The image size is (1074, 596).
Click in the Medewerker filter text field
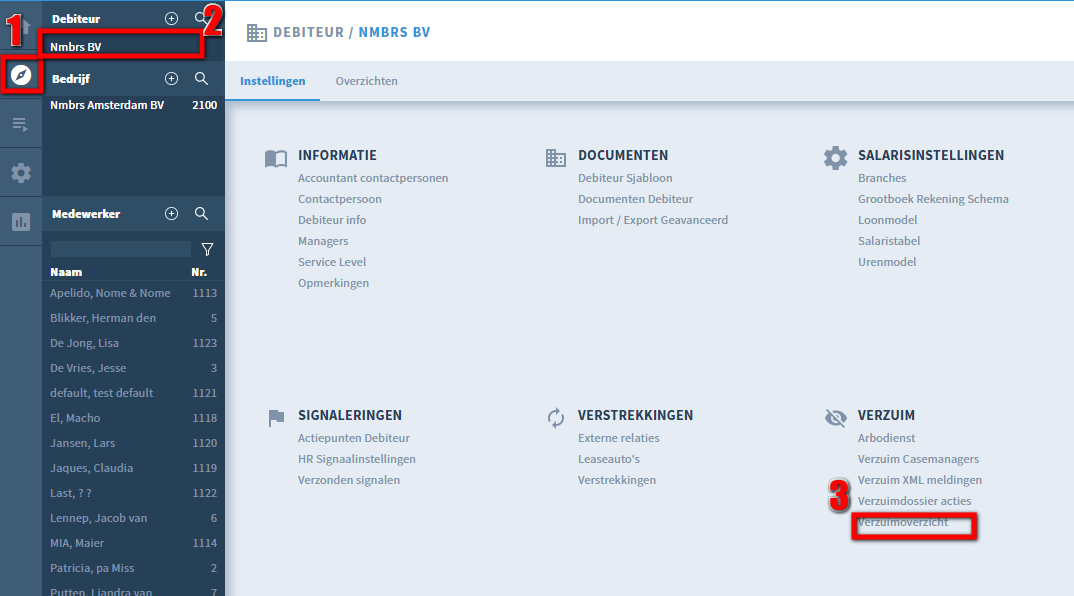click(120, 249)
